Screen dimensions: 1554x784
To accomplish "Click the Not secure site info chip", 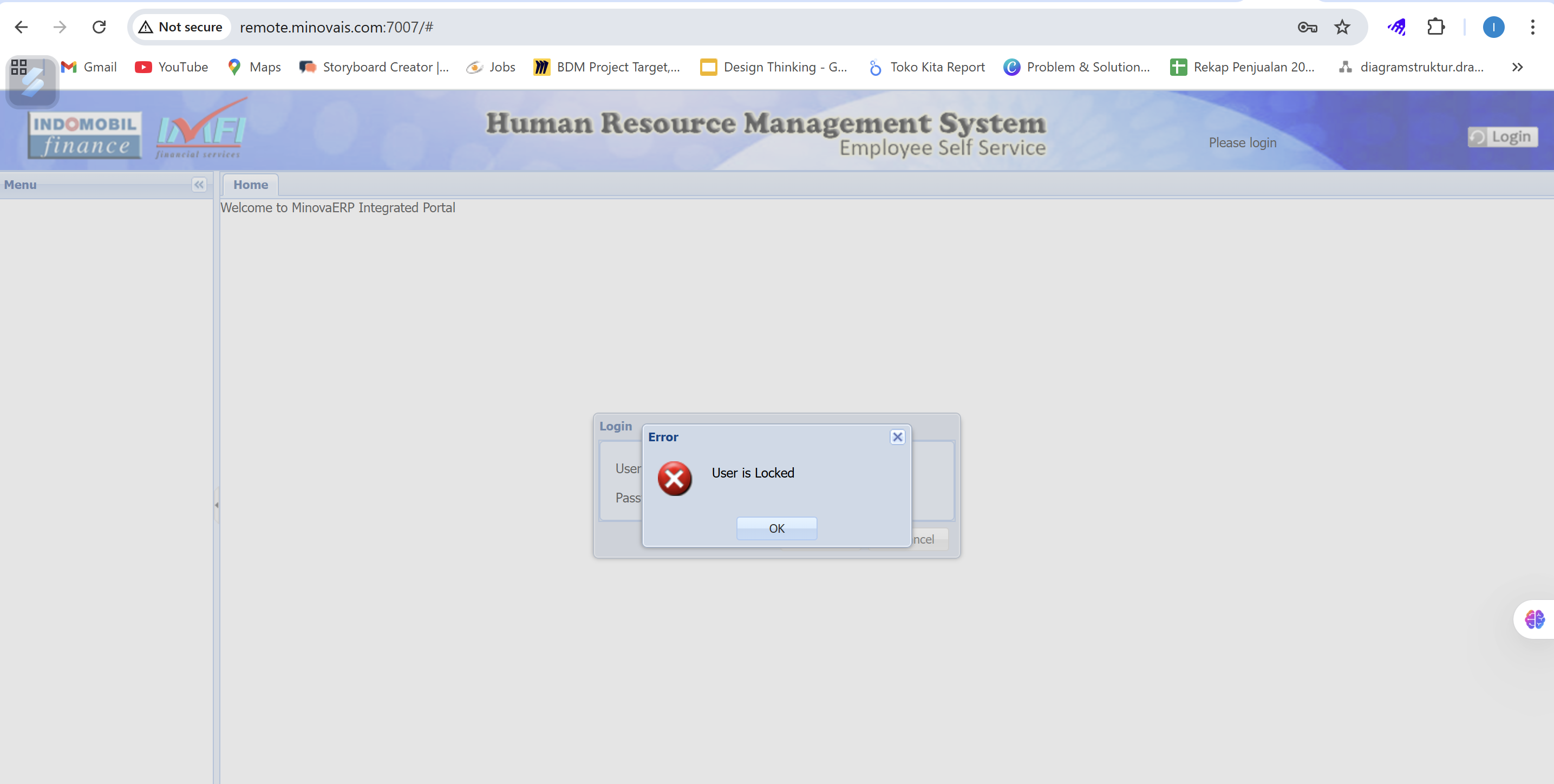I will point(181,27).
